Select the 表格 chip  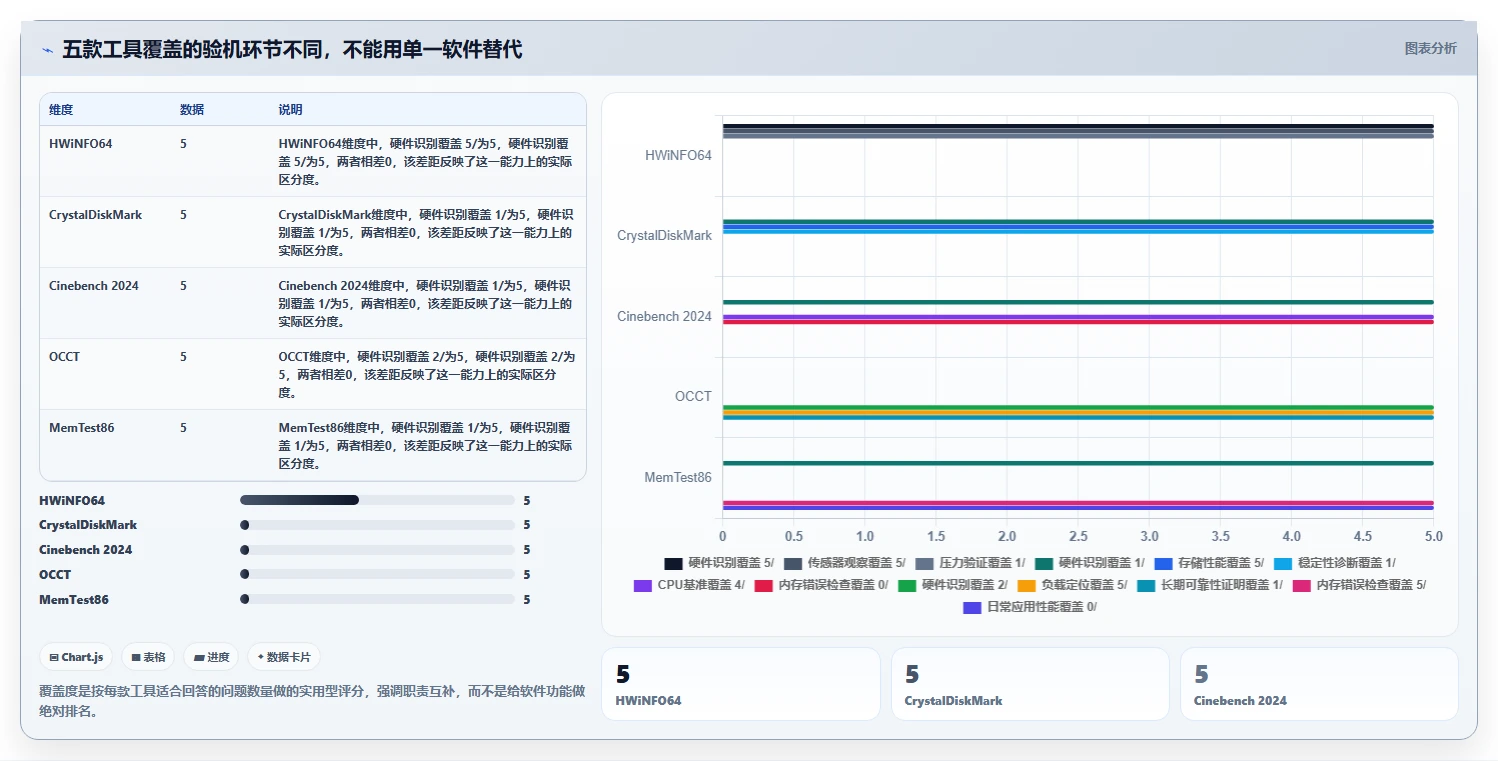[148, 657]
